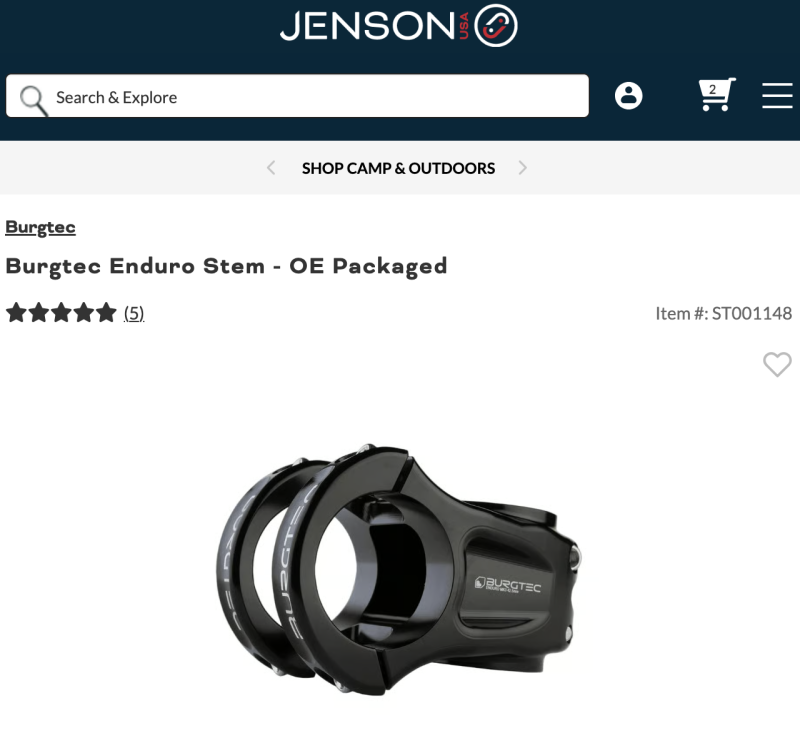Click the first star in the rating
Viewport: 800px width, 743px height.
[x=16, y=313]
